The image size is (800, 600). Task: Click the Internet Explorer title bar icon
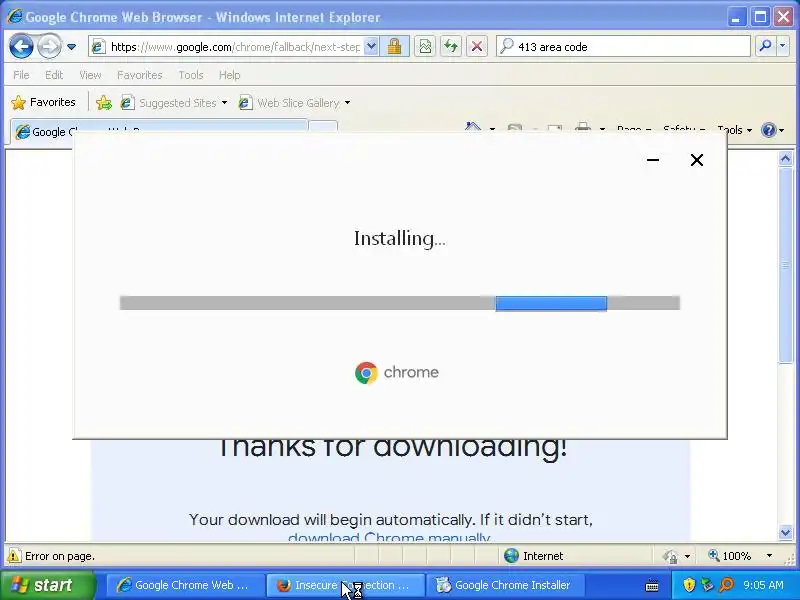tap(14, 16)
